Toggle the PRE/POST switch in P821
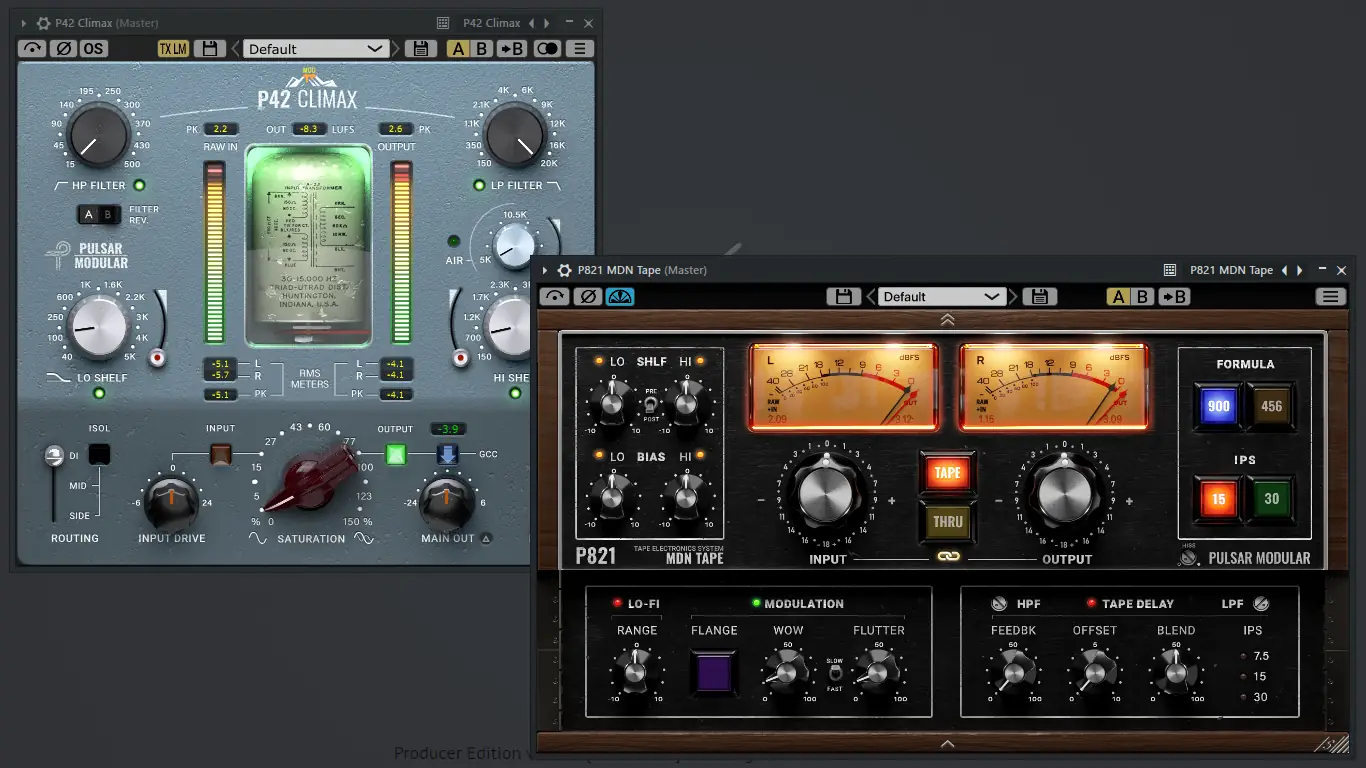Viewport: 1366px width, 768px height. point(650,407)
